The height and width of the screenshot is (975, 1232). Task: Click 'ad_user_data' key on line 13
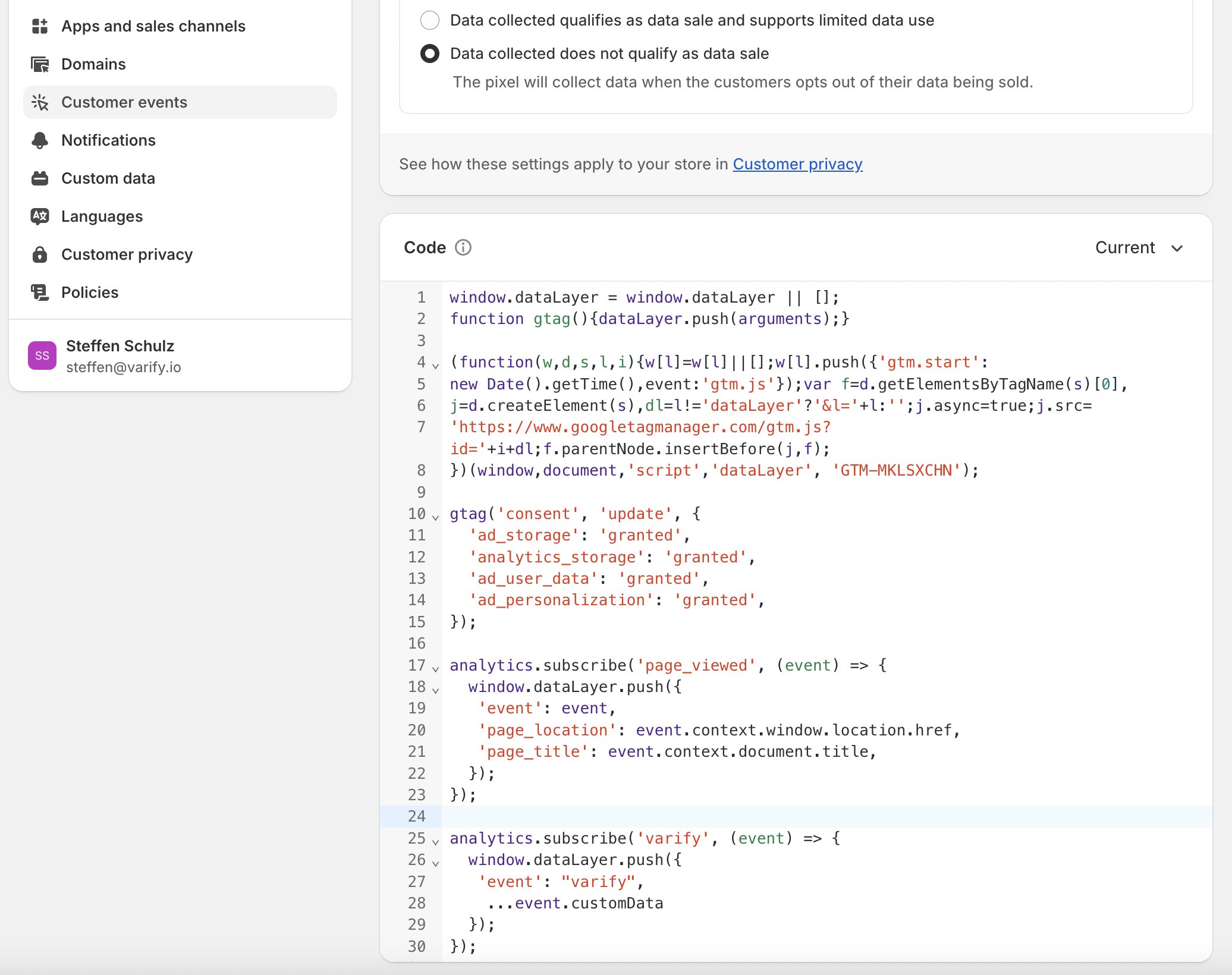click(534, 578)
